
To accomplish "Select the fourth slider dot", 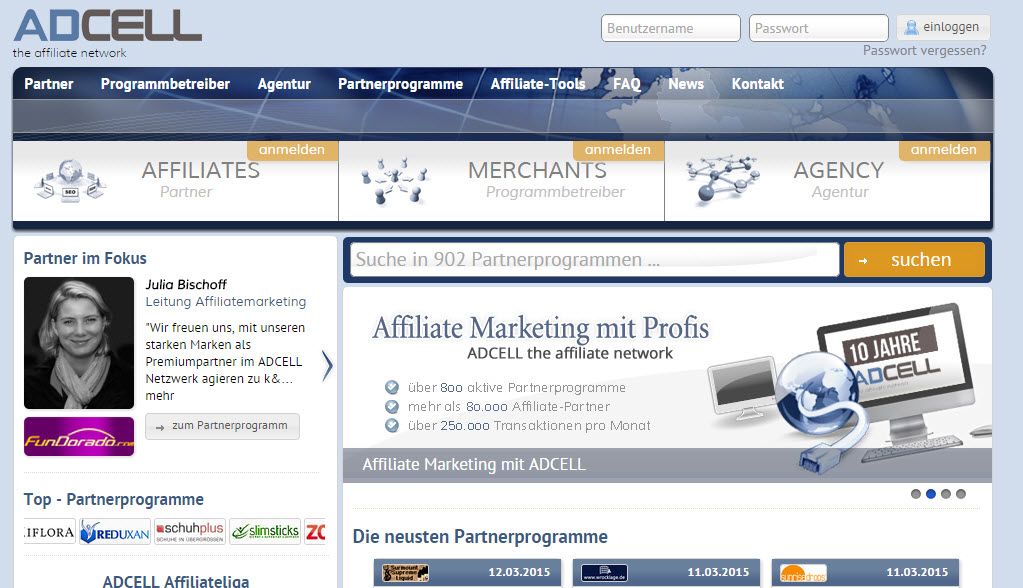I will pyautogui.click(x=961, y=494).
